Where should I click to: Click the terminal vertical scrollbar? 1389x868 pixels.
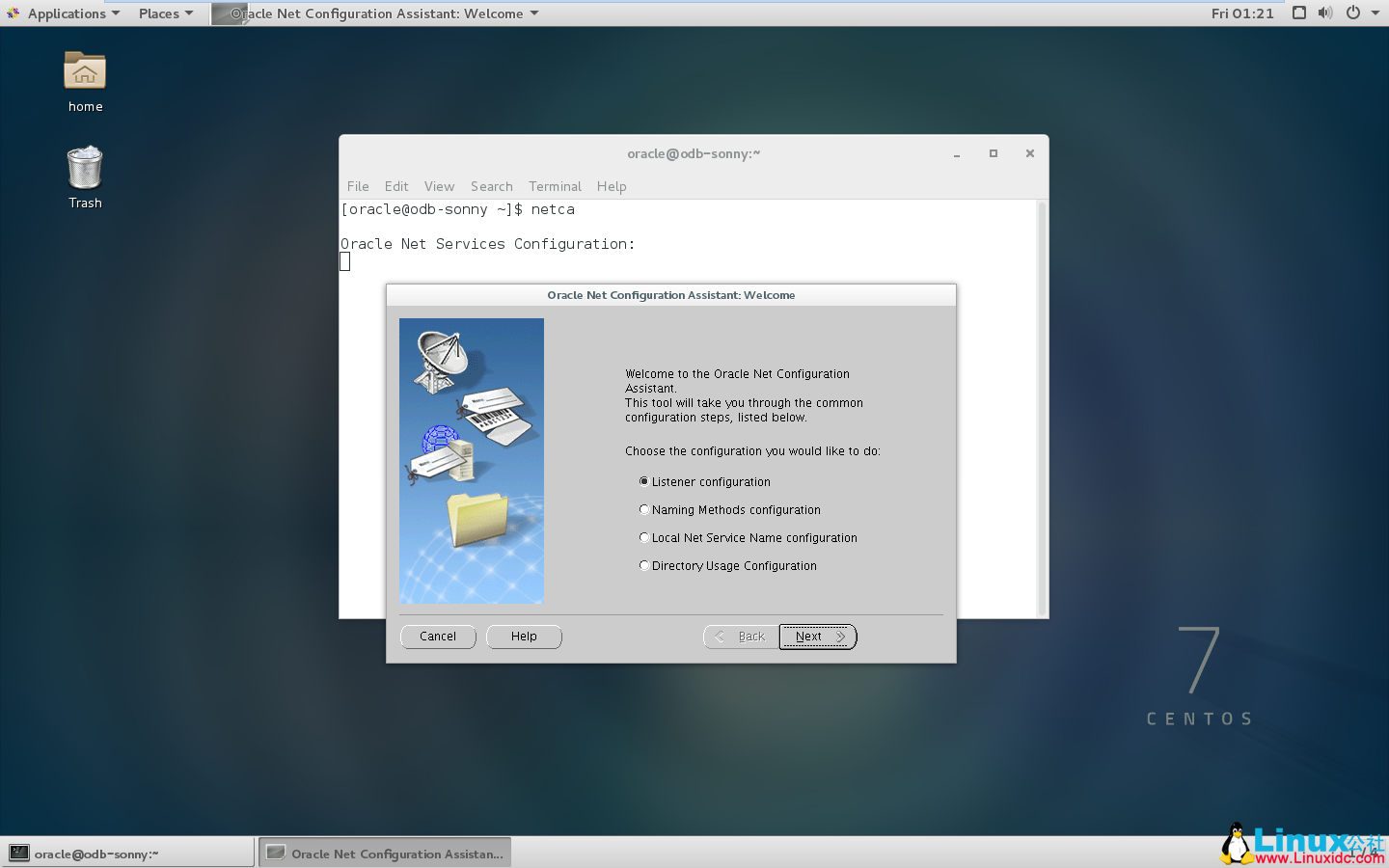[x=1042, y=408]
